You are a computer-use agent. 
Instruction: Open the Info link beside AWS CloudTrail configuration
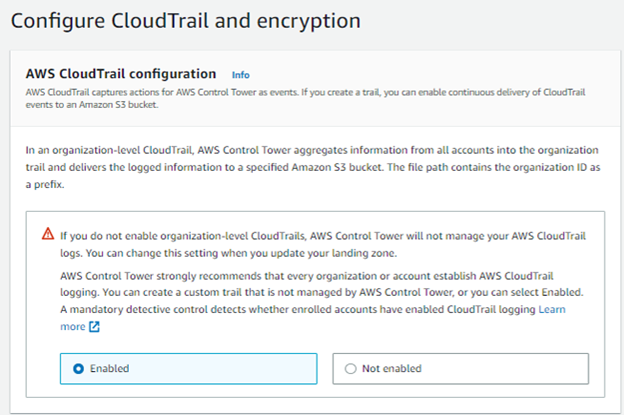tap(240, 75)
